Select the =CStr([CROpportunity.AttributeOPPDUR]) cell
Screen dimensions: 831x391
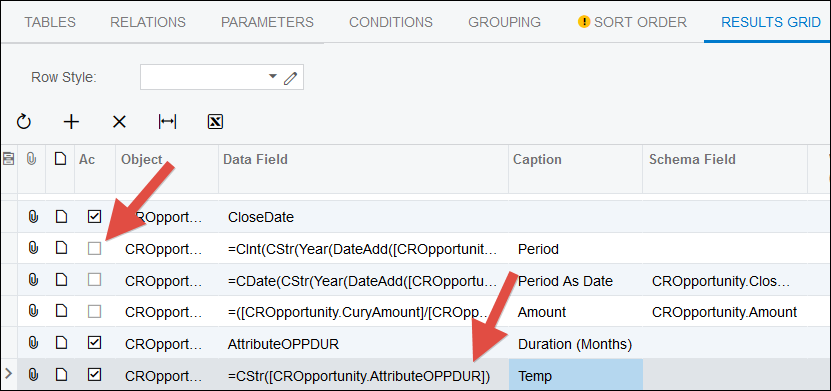(364, 376)
